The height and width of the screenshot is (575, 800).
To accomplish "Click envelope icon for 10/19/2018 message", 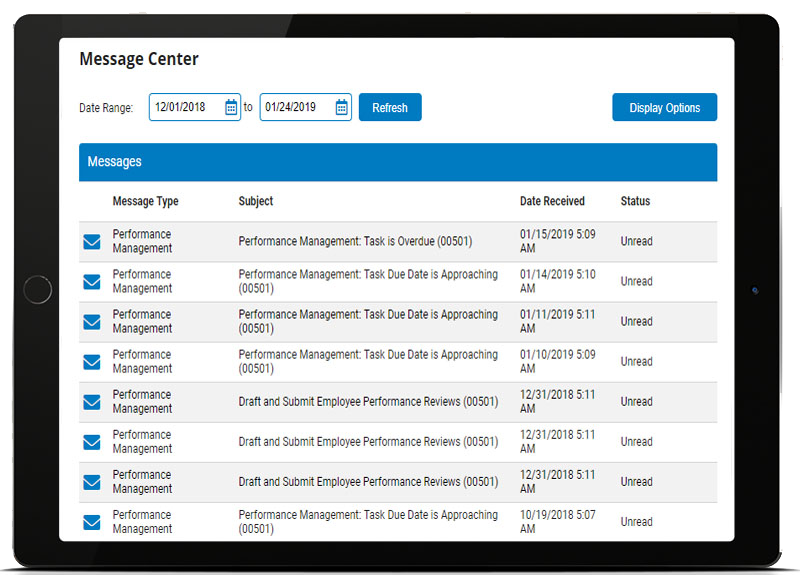I will click(92, 522).
